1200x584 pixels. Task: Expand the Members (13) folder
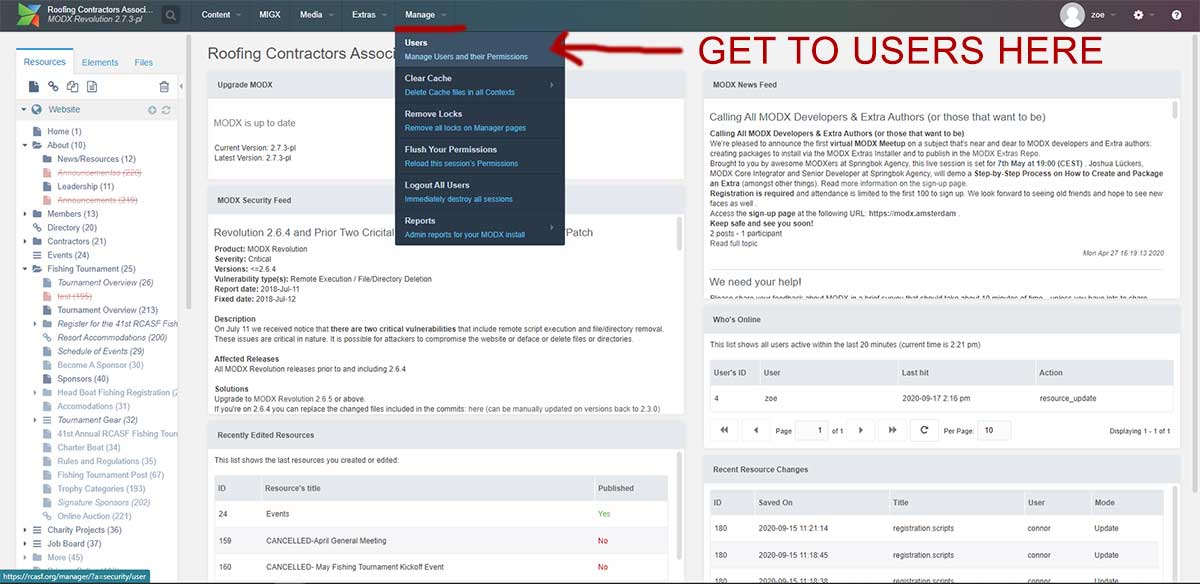tap(24, 214)
